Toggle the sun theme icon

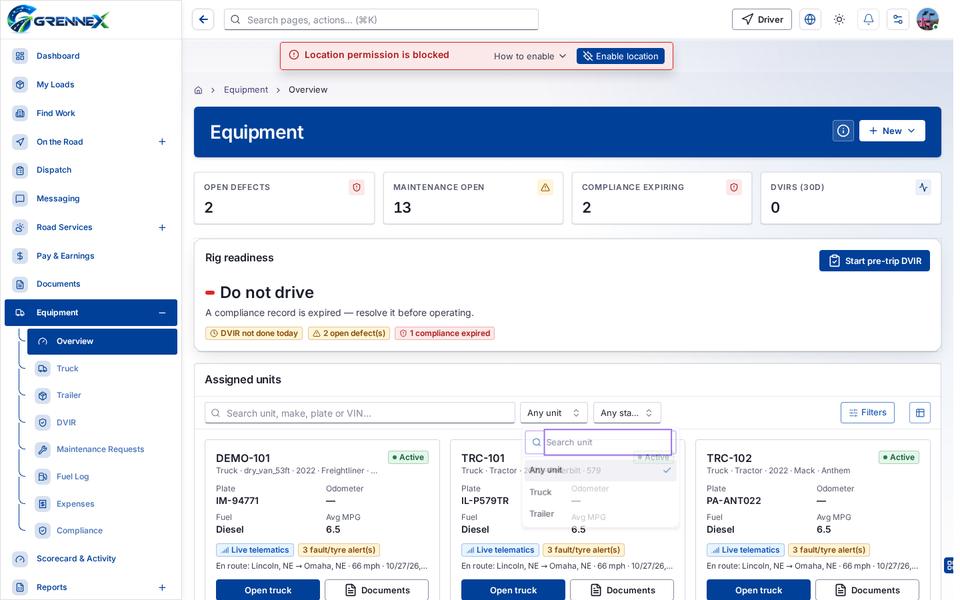[x=839, y=20]
